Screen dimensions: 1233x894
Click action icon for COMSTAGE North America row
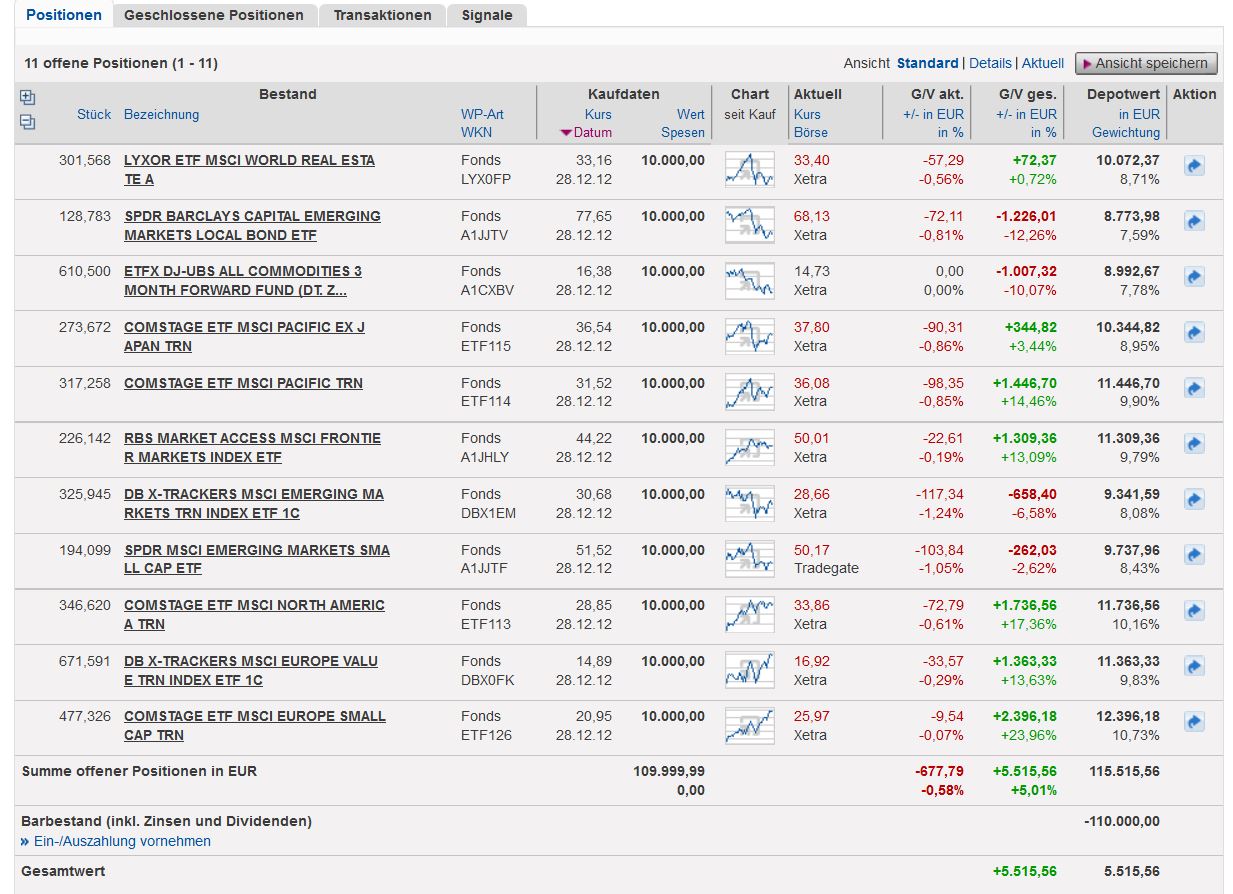(x=1194, y=611)
